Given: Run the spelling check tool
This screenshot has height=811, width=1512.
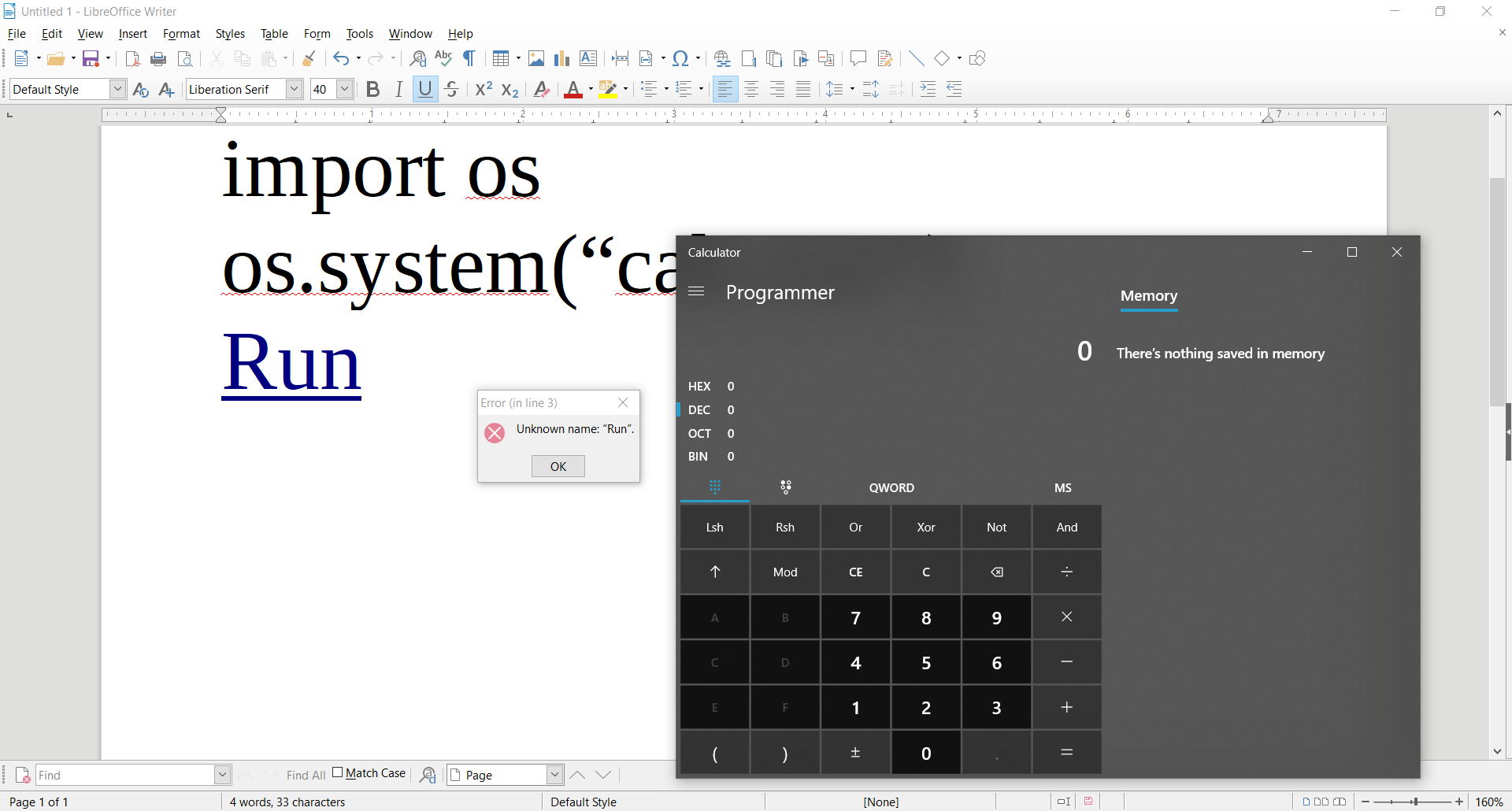Looking at the screenshot, I should (x=443, y=58).
